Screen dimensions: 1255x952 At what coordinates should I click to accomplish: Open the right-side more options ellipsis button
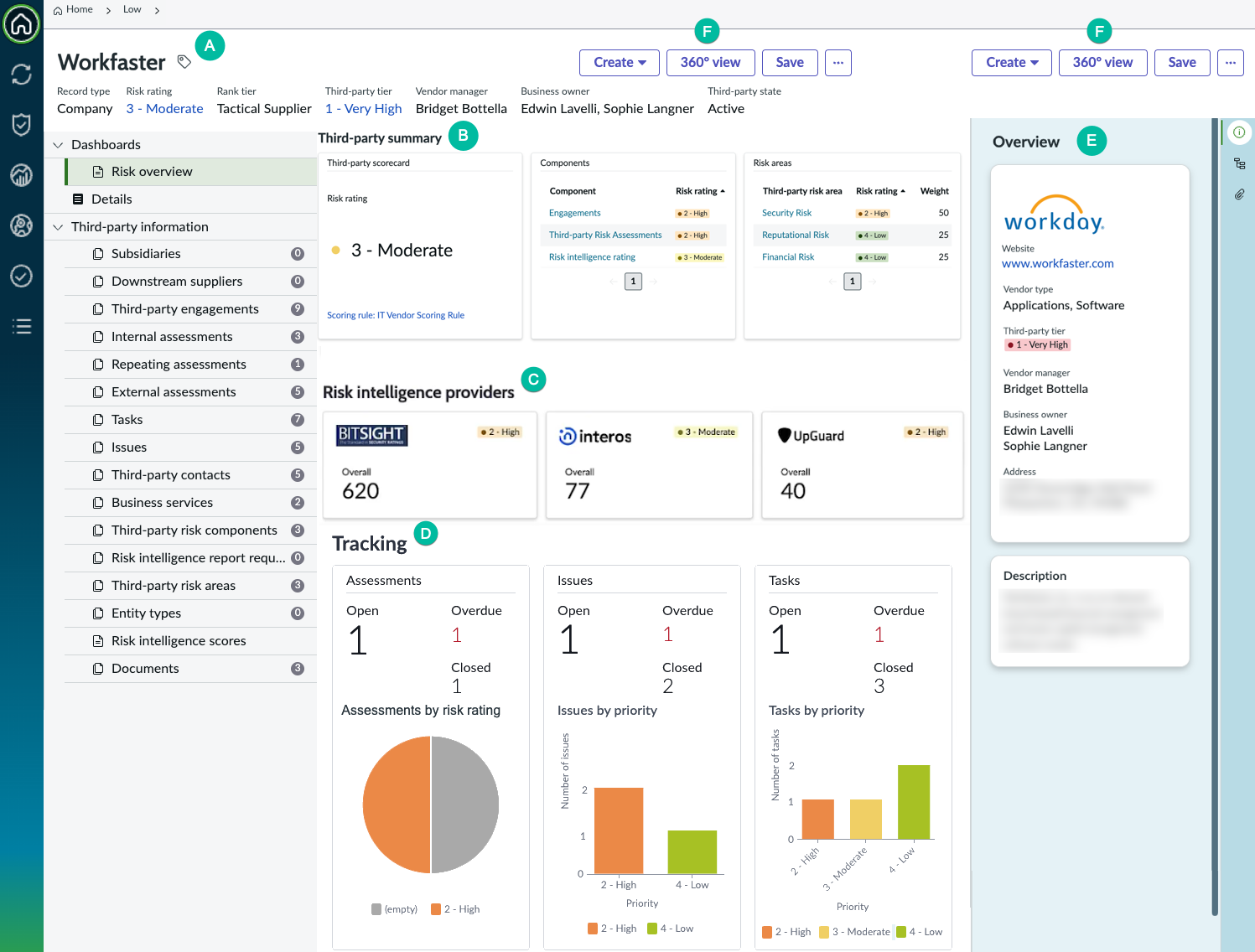tap(1231, 63)
